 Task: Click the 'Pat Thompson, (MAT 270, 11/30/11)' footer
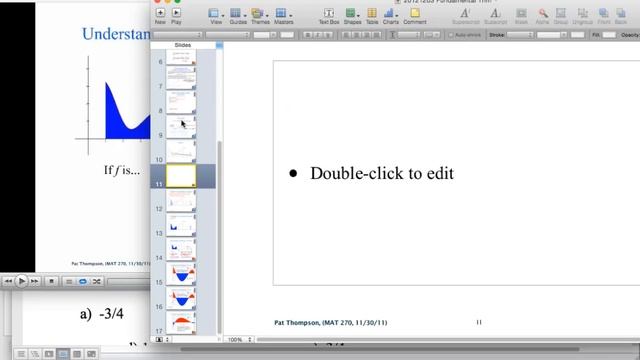click(331, 322)
